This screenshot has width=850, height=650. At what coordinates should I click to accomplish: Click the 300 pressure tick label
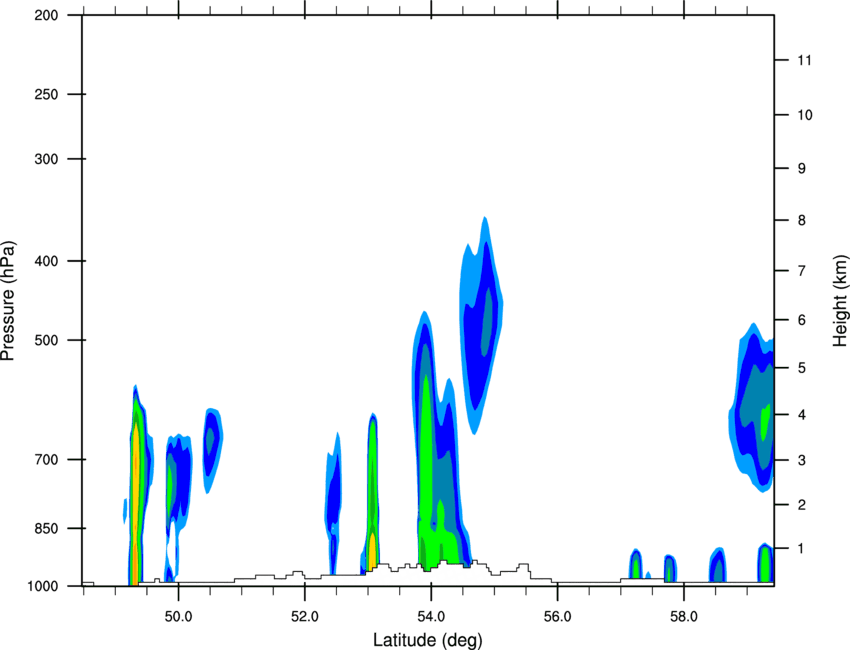point(46,159)
